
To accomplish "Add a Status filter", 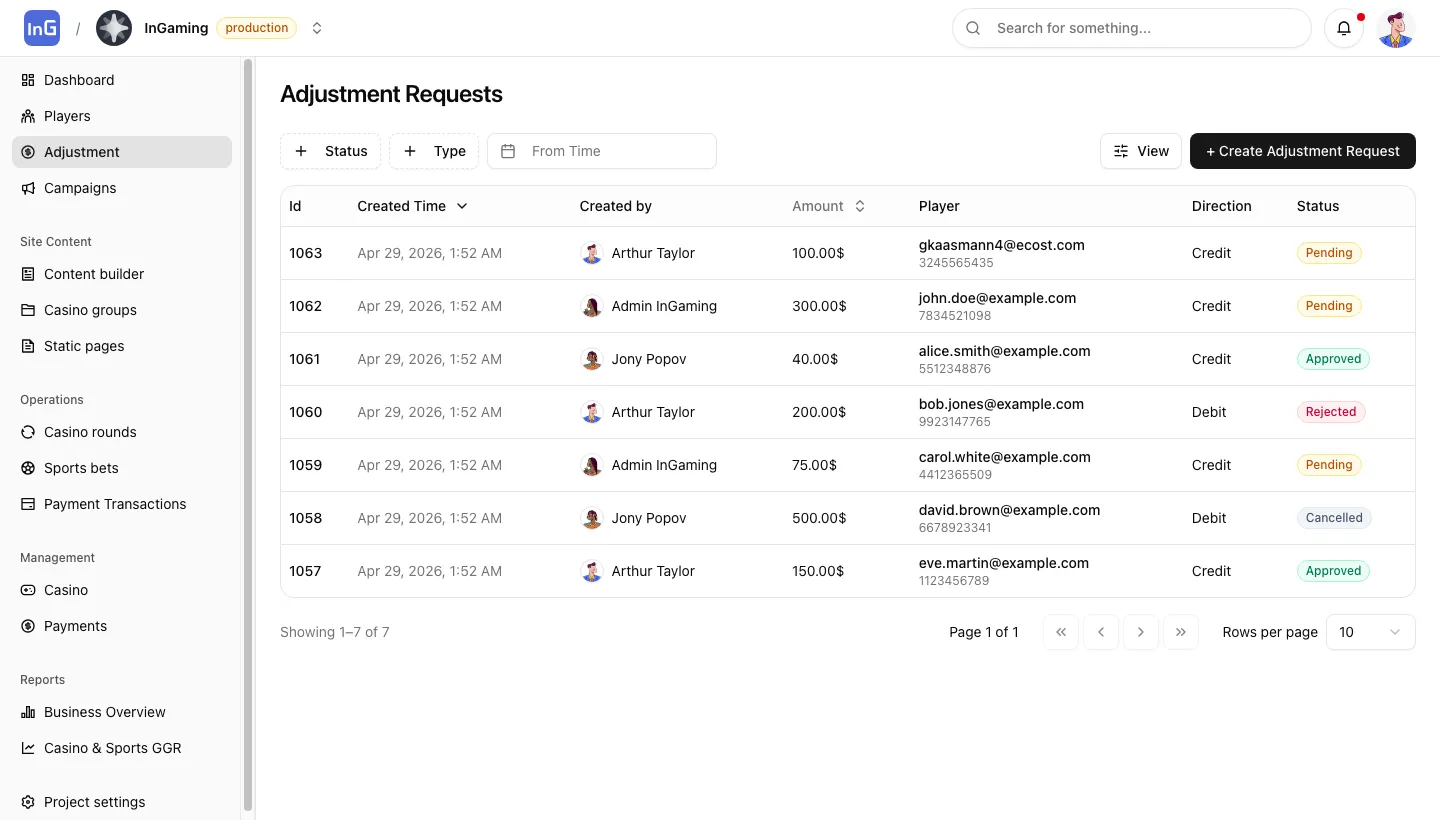I will click(x=330, y=151).
